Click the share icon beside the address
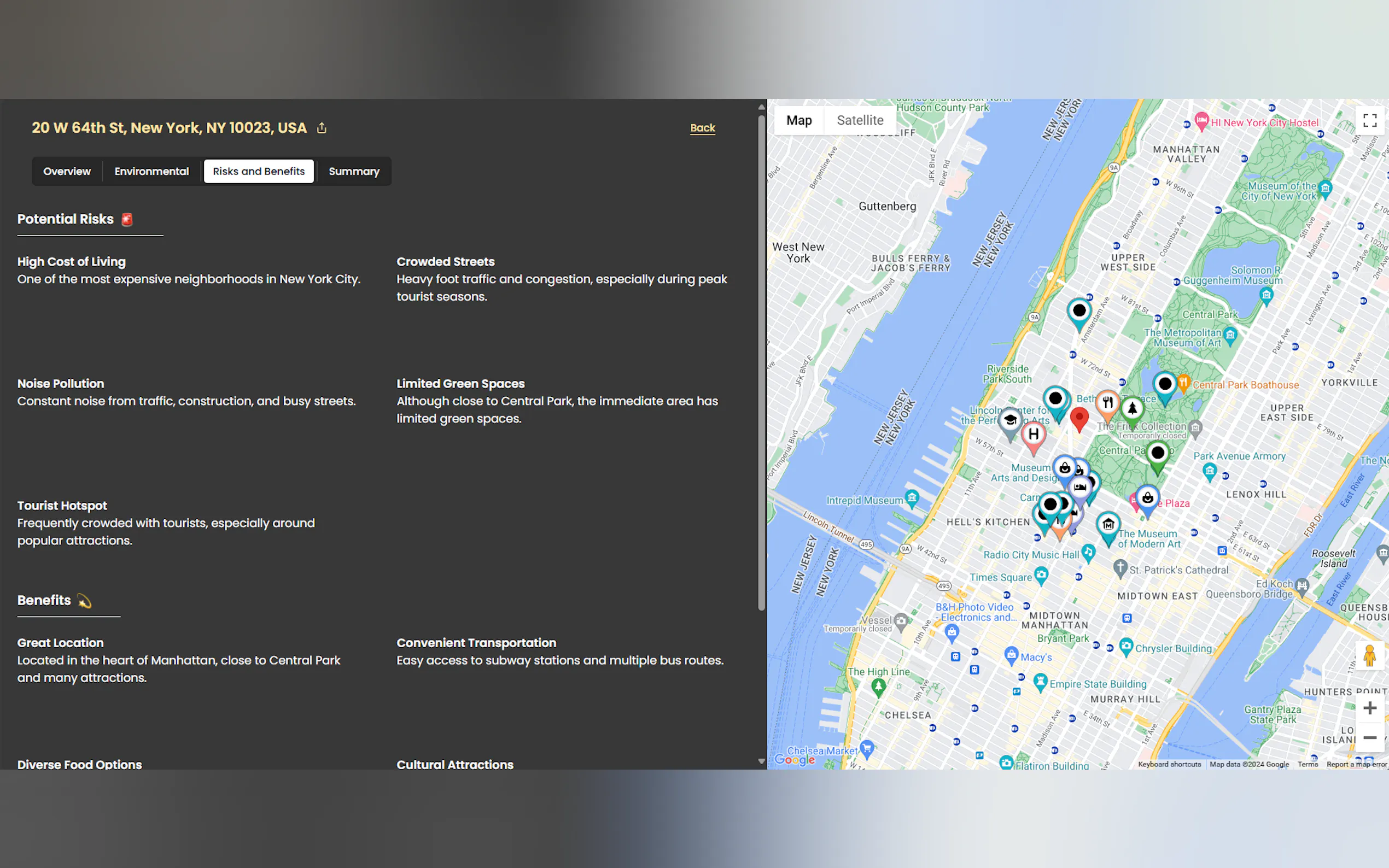 pyautogui.click(x=322, y=127)
